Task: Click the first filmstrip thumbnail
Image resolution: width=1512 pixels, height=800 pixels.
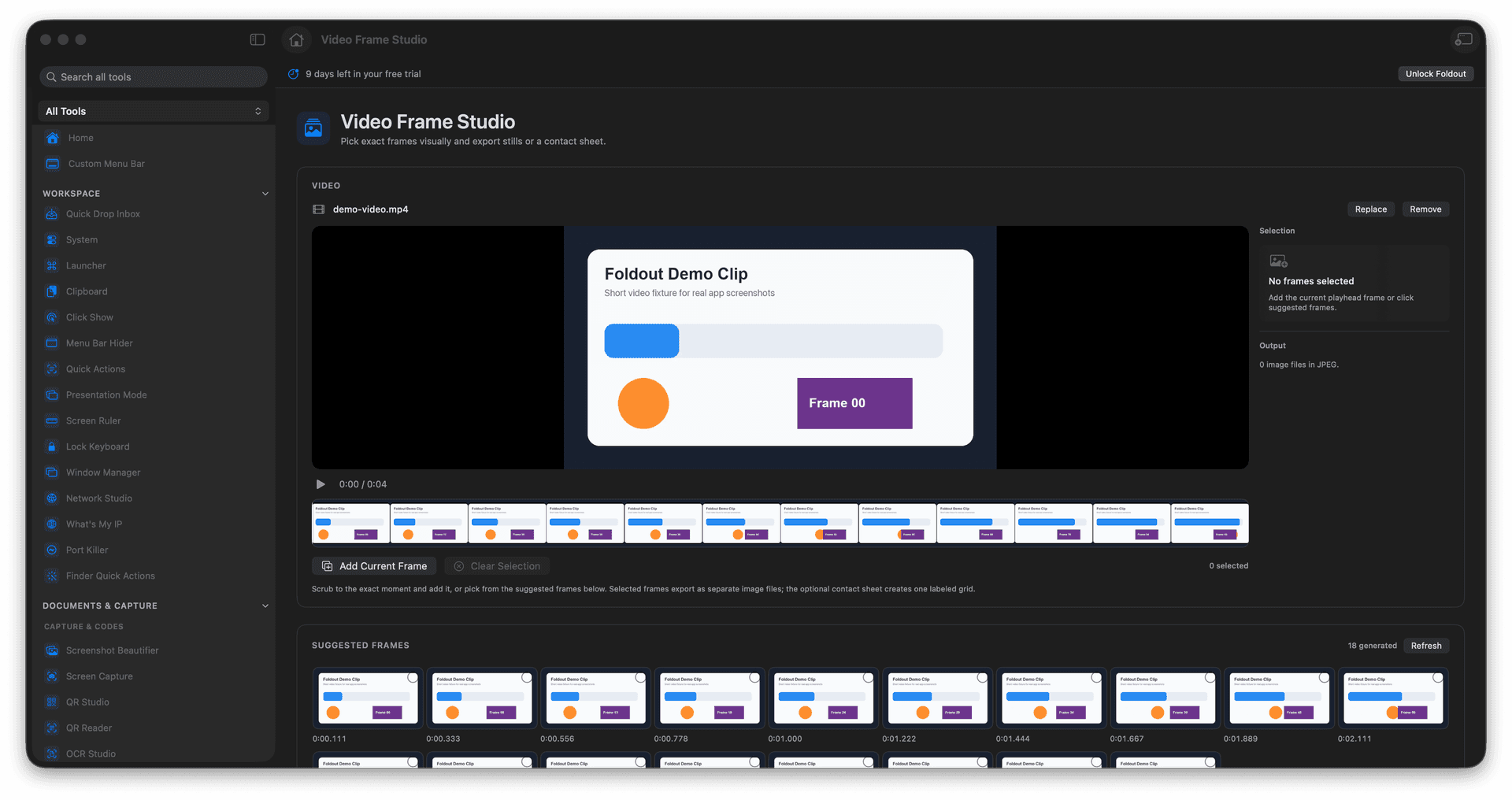Action: point(350,524)
